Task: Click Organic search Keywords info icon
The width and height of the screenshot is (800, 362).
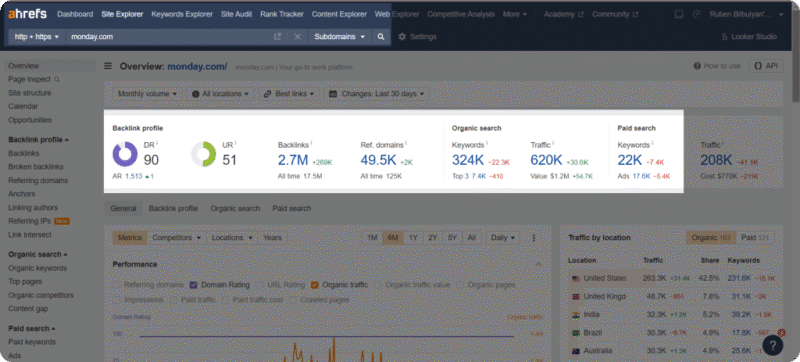Action: 487,143
